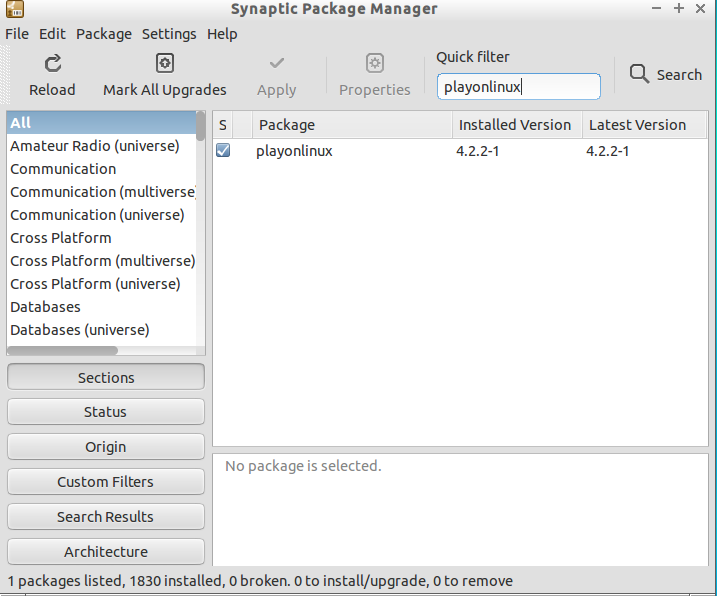Click the Architecture button

[x=106, y=552]
